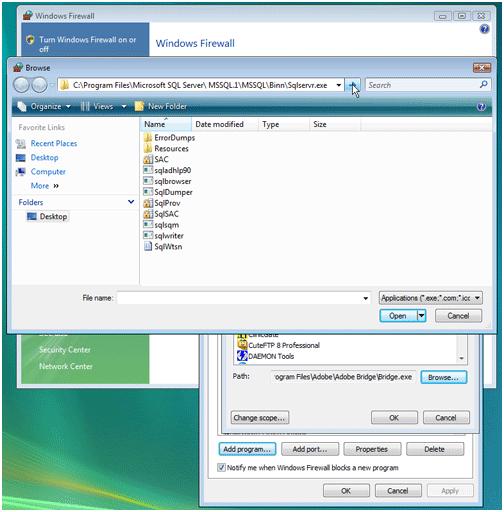
Task: Click the Browse... button beside Path
Action: [444, 377]
